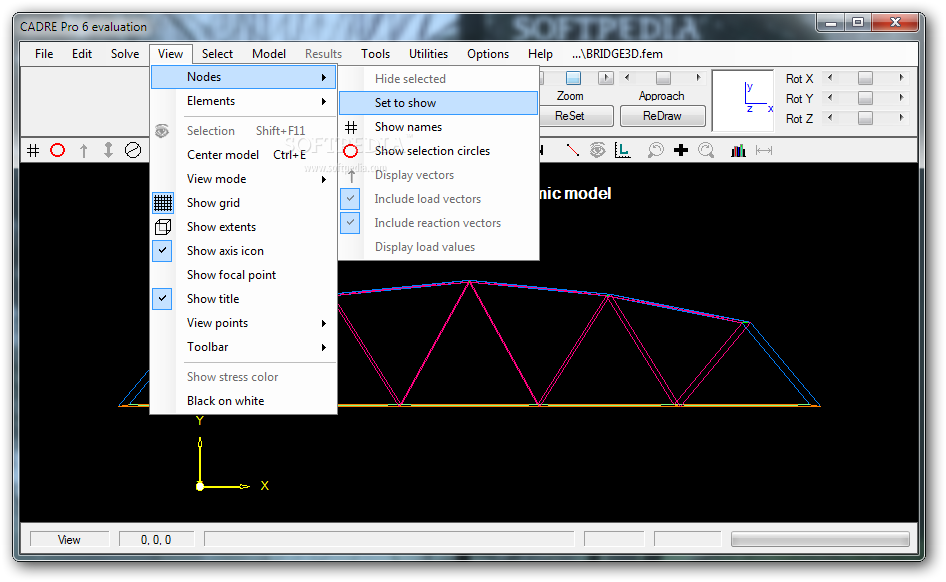Click the Rot X slider thumb

tap(865, 78)
